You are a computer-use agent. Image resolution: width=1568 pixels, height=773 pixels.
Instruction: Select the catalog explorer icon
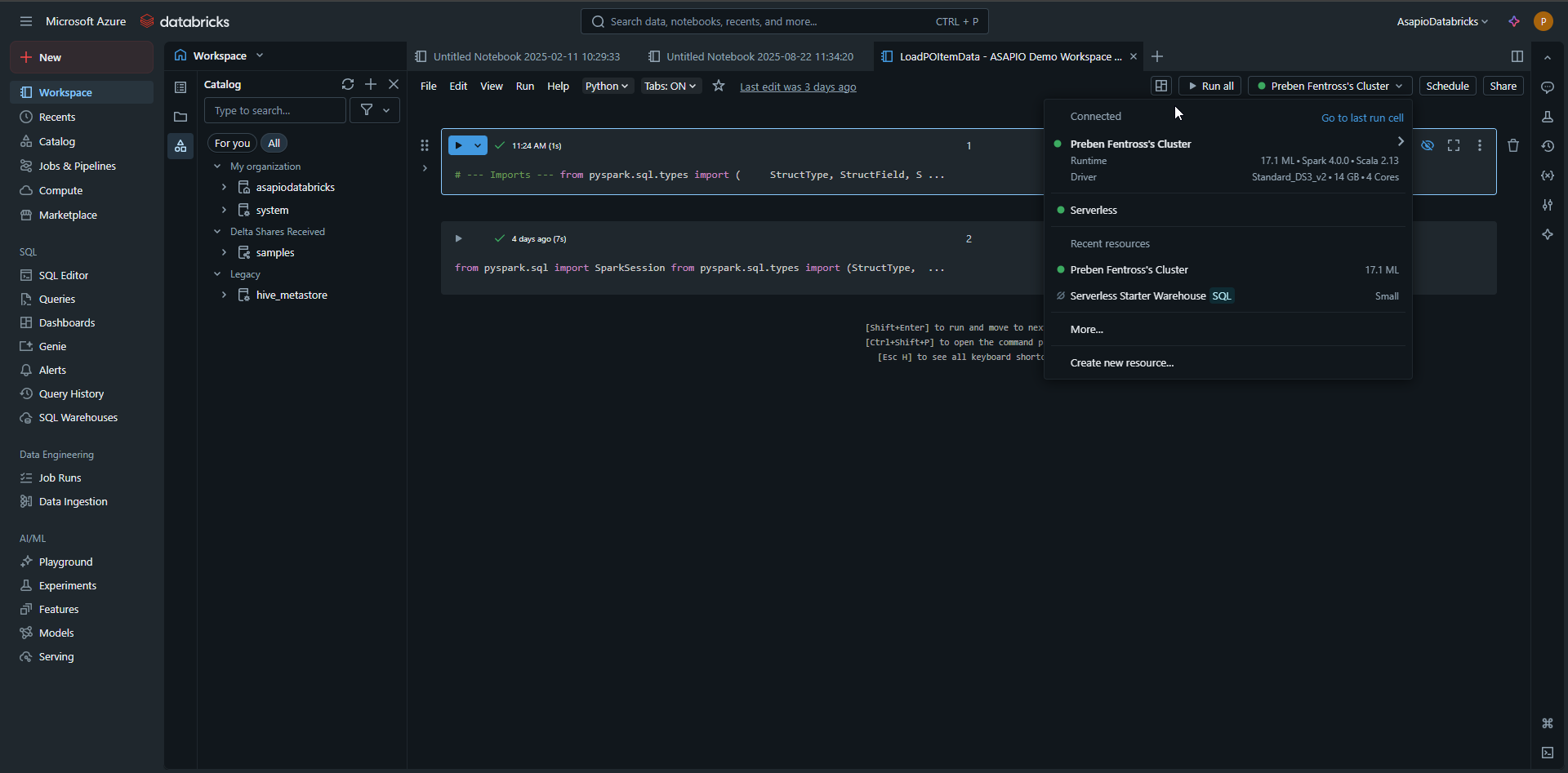[180, 146]
